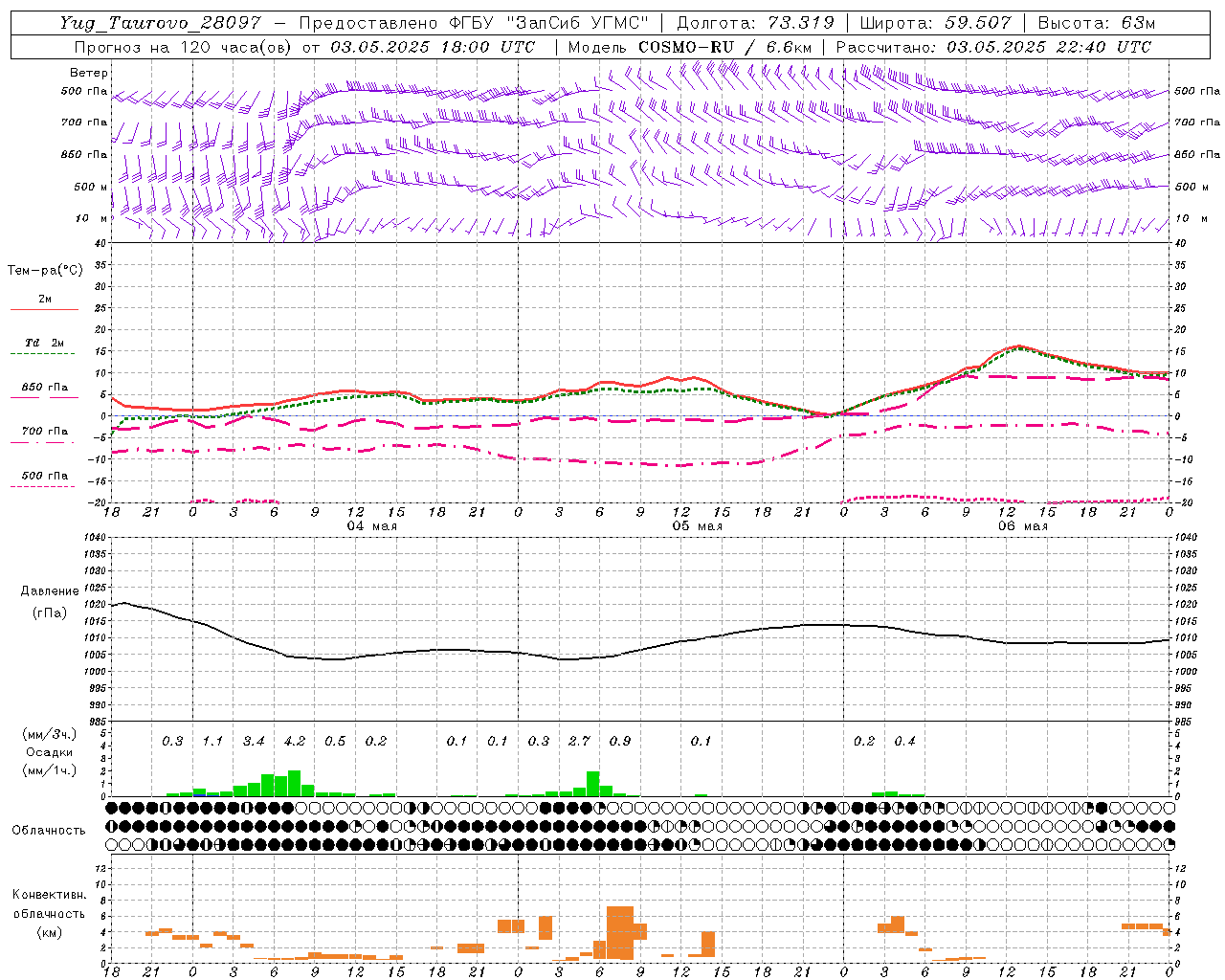Click the 2.7 precipitation amount
The height and width of the screenshot is (980, 1225).
tap(579, 741)
